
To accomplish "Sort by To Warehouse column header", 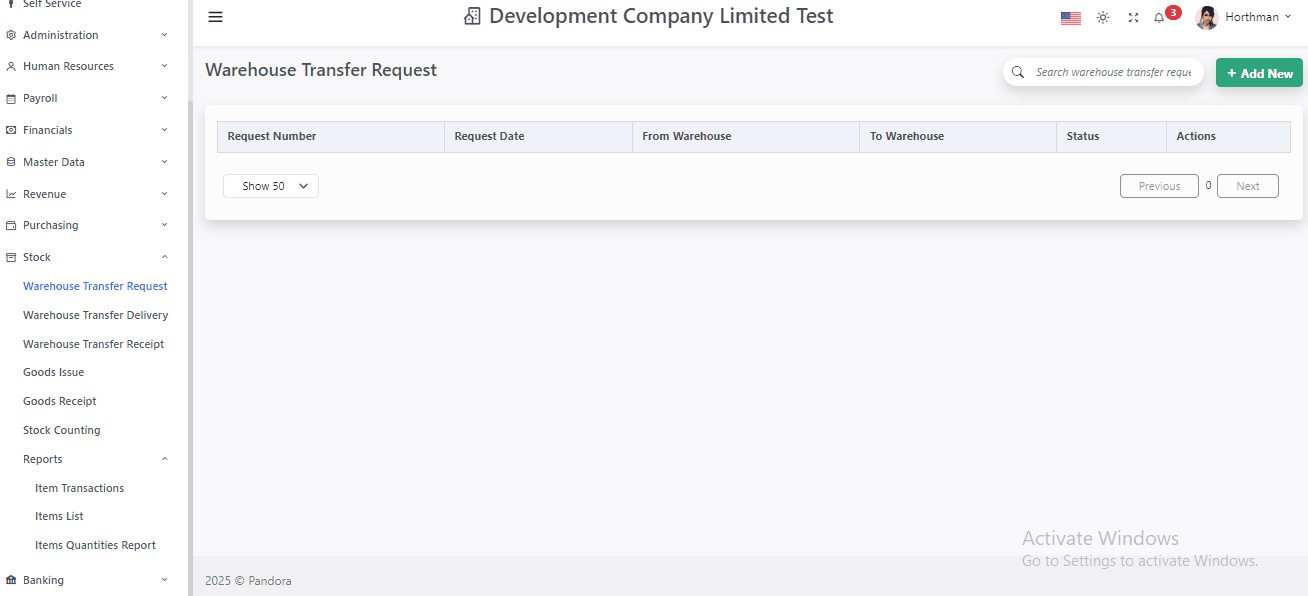I will click(958, 136).
